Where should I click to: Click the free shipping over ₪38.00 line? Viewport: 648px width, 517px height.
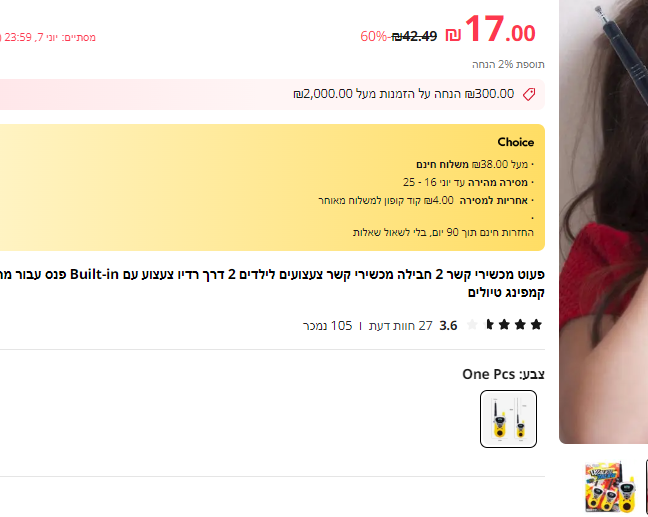point(475,164)
